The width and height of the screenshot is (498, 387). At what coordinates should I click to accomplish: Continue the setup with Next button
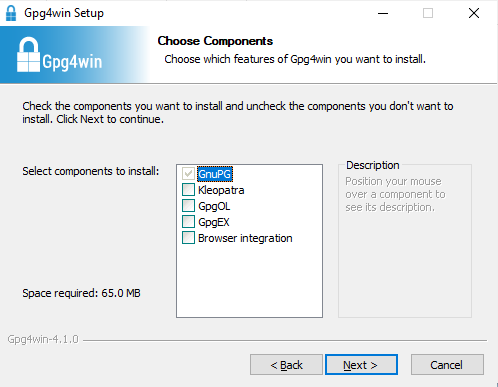(361, 365)
